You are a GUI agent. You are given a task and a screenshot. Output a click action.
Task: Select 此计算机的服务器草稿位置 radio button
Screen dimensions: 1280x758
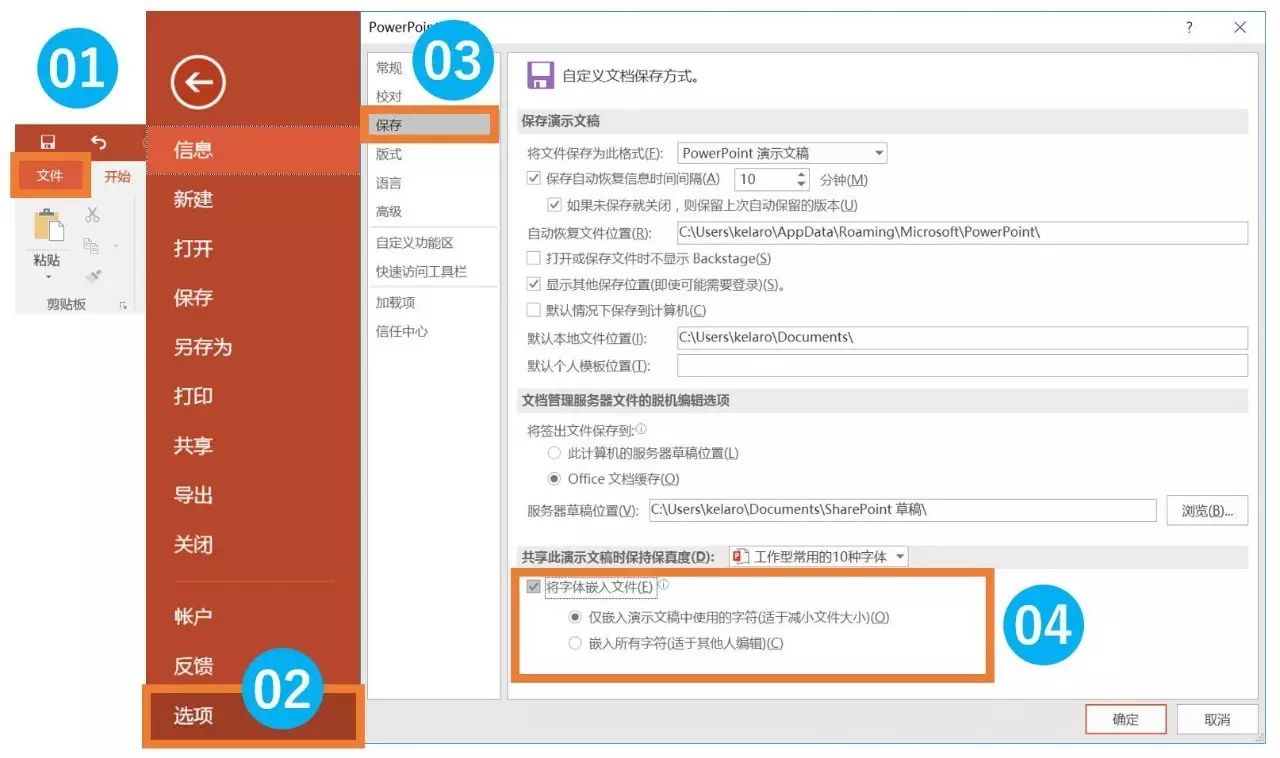(x=554, y=453)
